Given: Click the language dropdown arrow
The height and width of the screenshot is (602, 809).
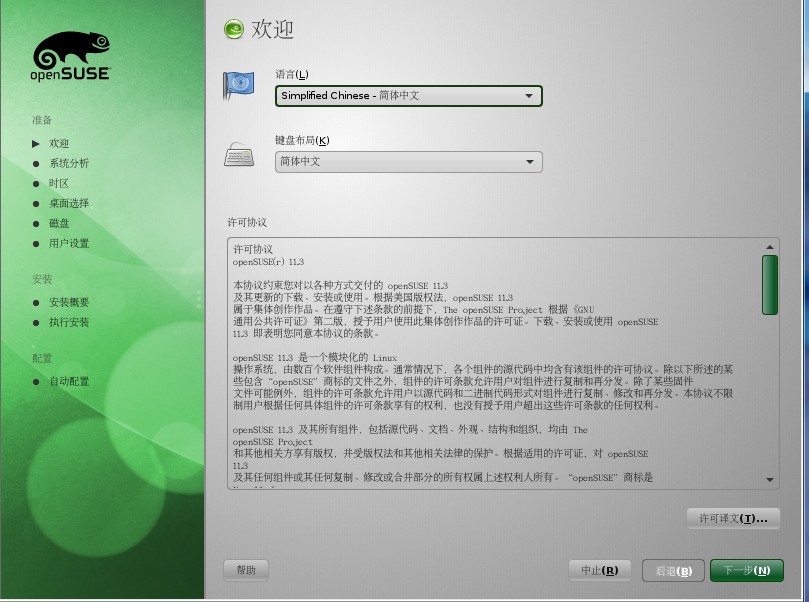Looking at the screenshot, I should coord(529,96).
